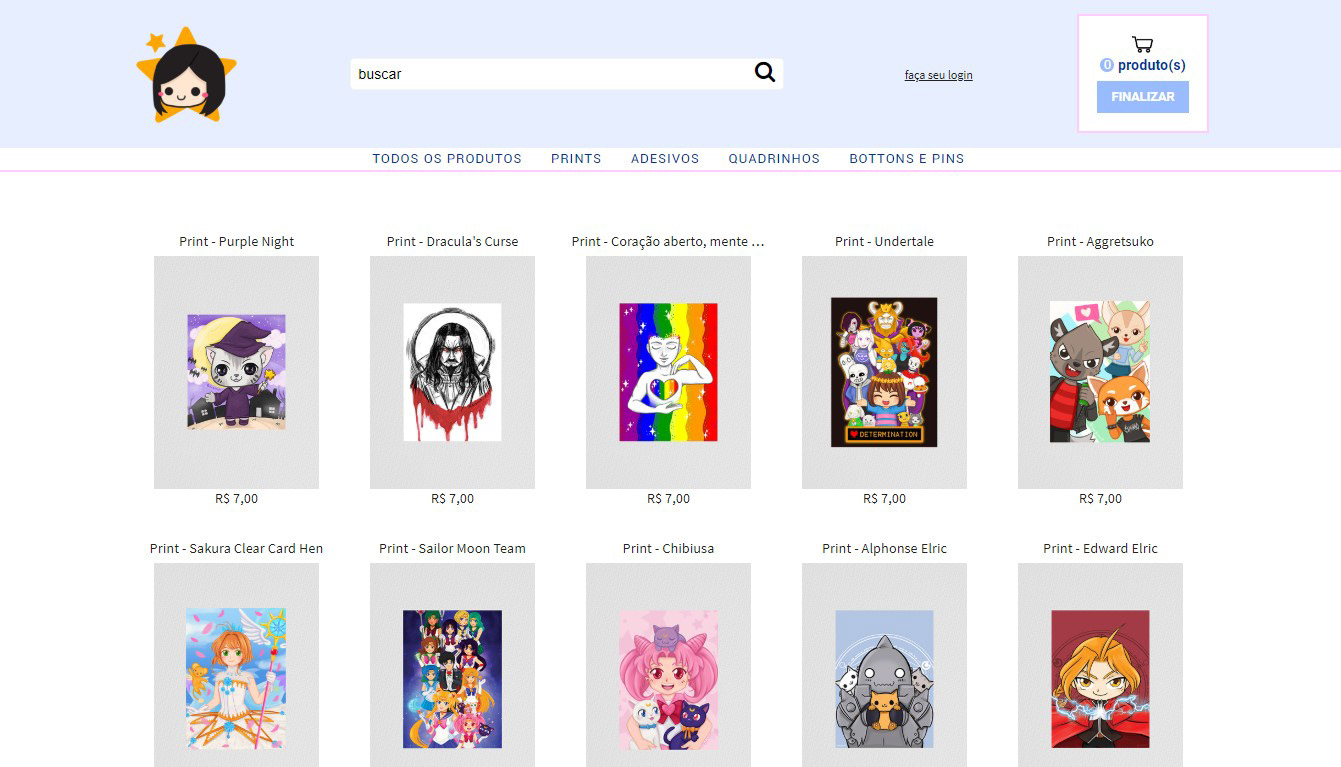Open 'Print - Edward Elric' title link
This screenshot has width=1341, height=767.
coord(1100,548)
